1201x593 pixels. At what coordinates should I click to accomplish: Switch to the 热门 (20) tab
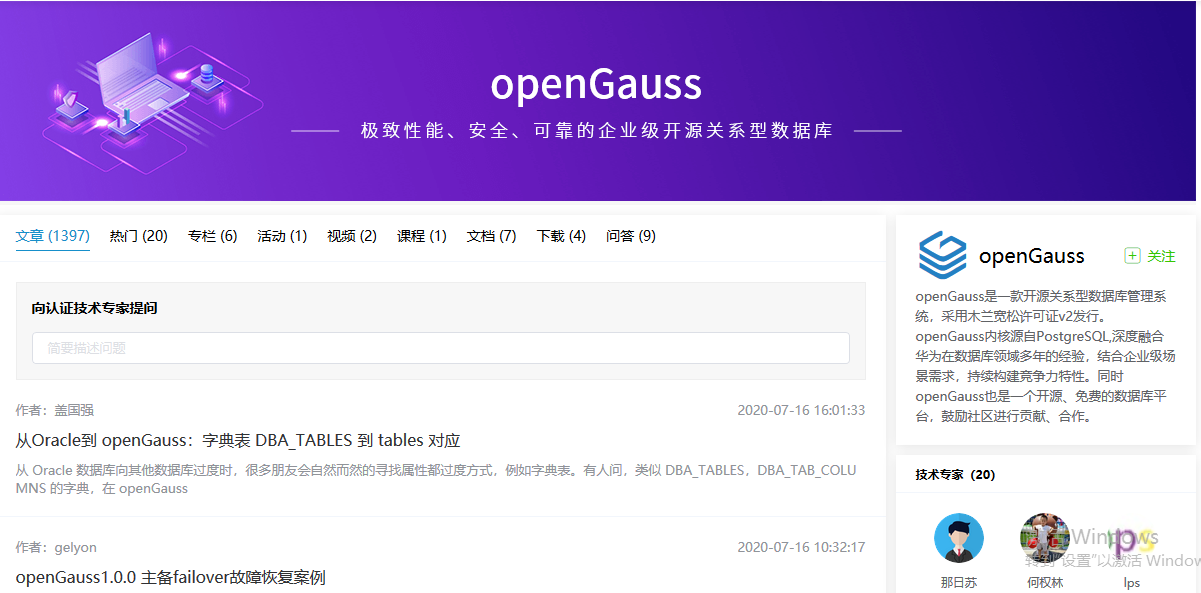point(139,236)
